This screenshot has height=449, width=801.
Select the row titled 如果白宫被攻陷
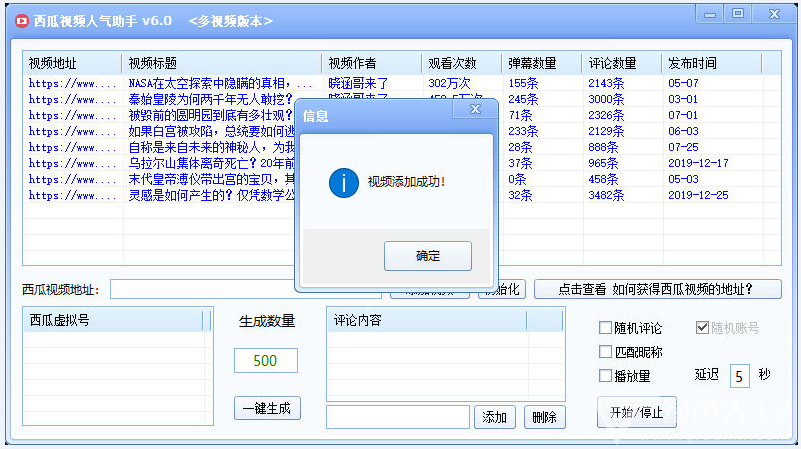pos(402,131)
